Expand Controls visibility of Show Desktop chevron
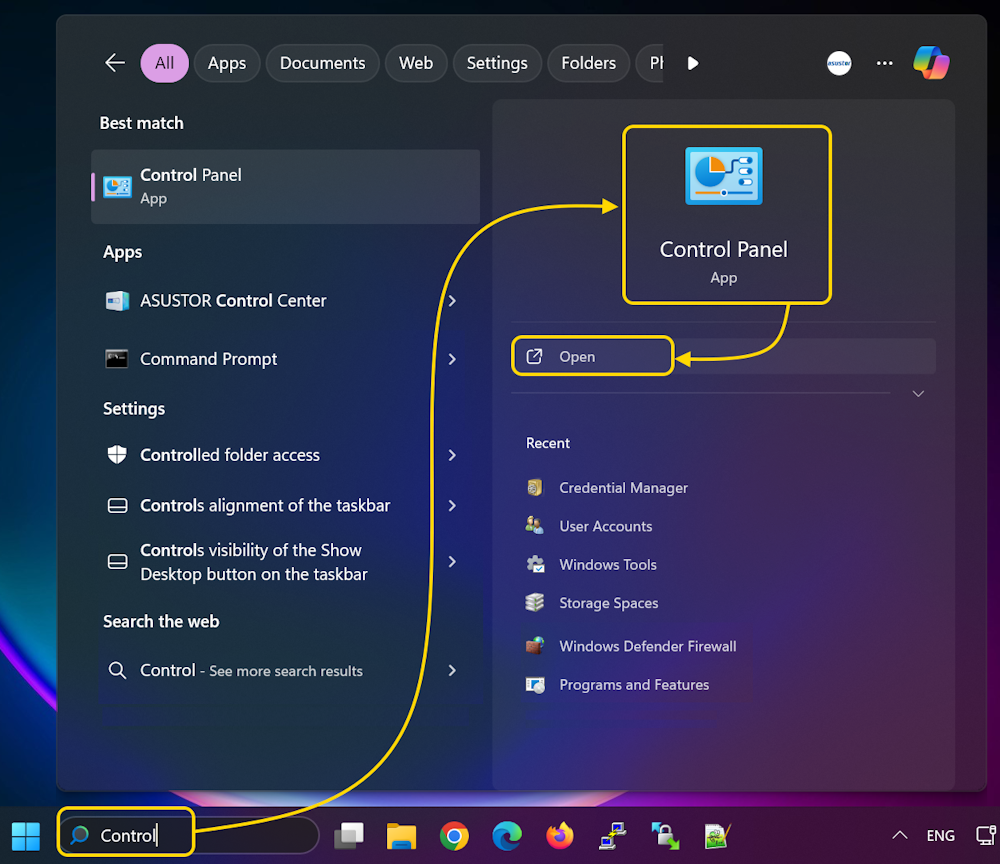 click(x=452, y=562)
